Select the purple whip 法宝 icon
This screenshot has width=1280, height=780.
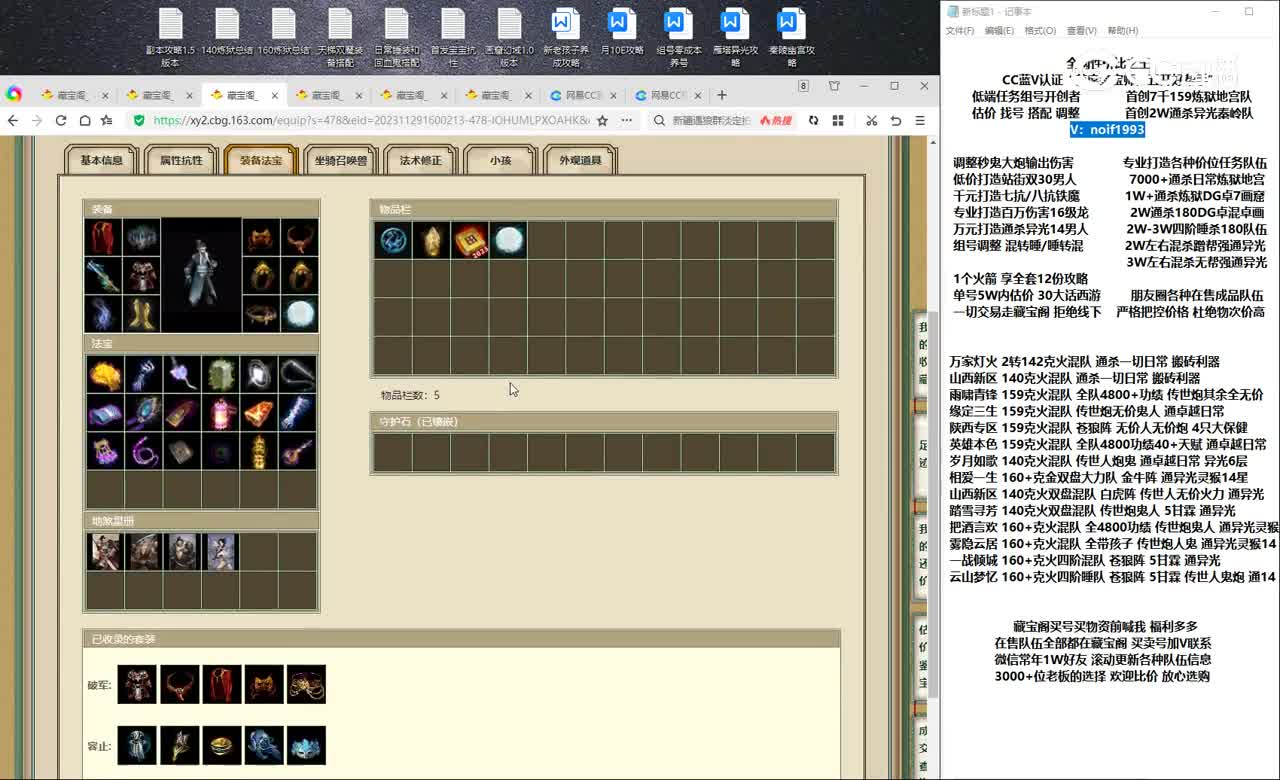coord(143,450)
